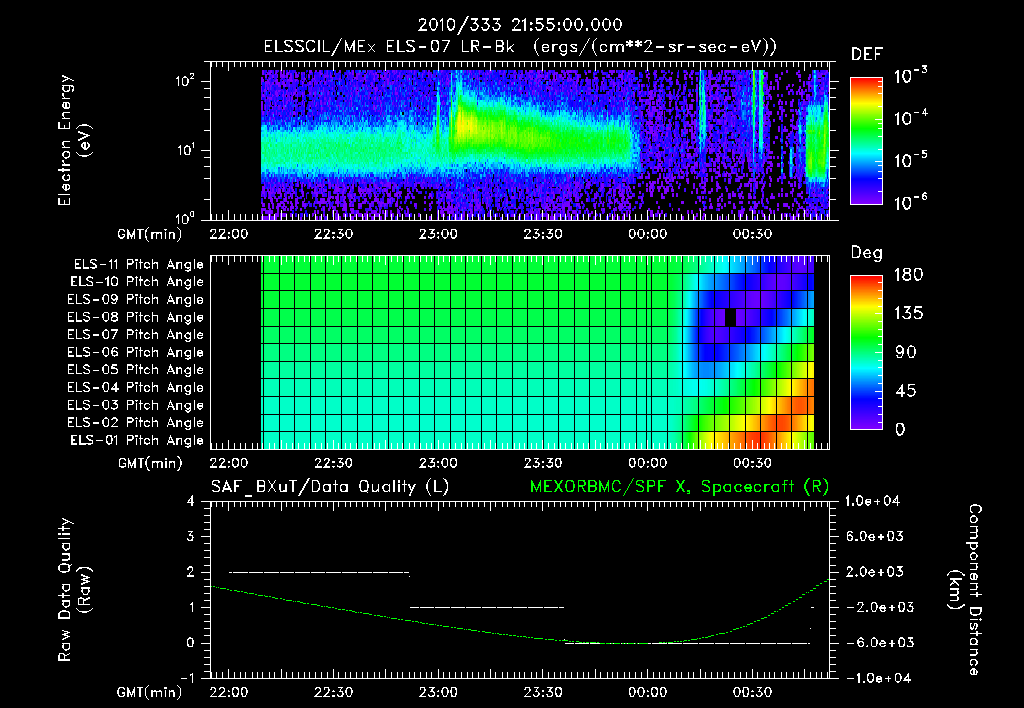1024x708 pixels.
Task: Click the 10^-5 value on the DEF scale
Action: (910, 160)
